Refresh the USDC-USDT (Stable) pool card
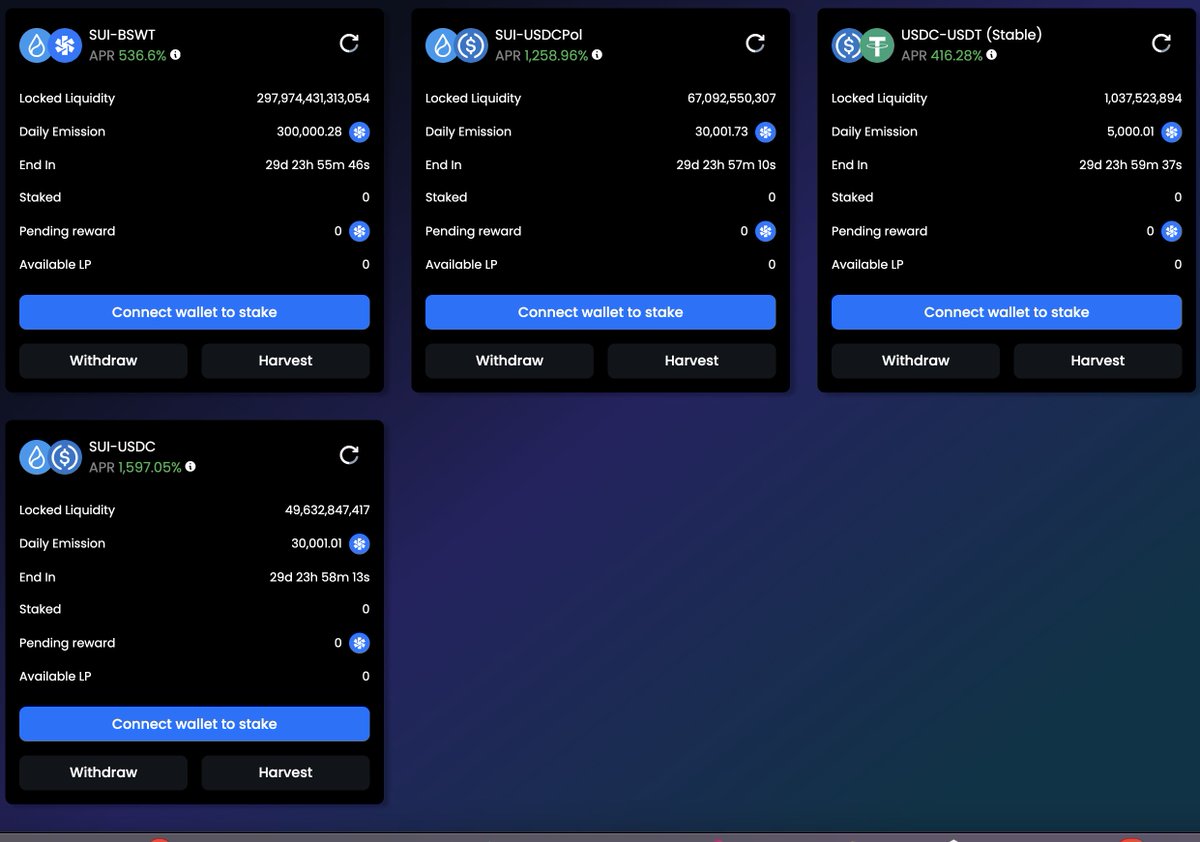Screen dimensions: 1200x842 [x=1161, y=43]
